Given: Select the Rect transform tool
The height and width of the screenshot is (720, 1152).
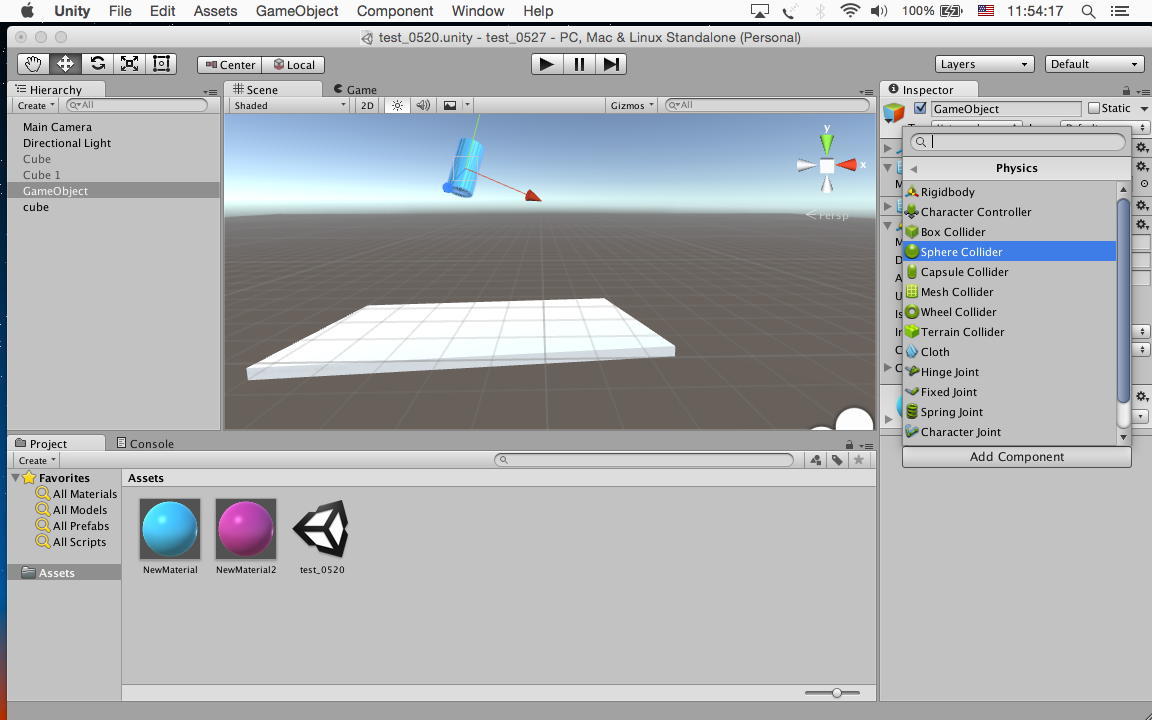Looking at the screenshot, I should [x=161, y=64].
